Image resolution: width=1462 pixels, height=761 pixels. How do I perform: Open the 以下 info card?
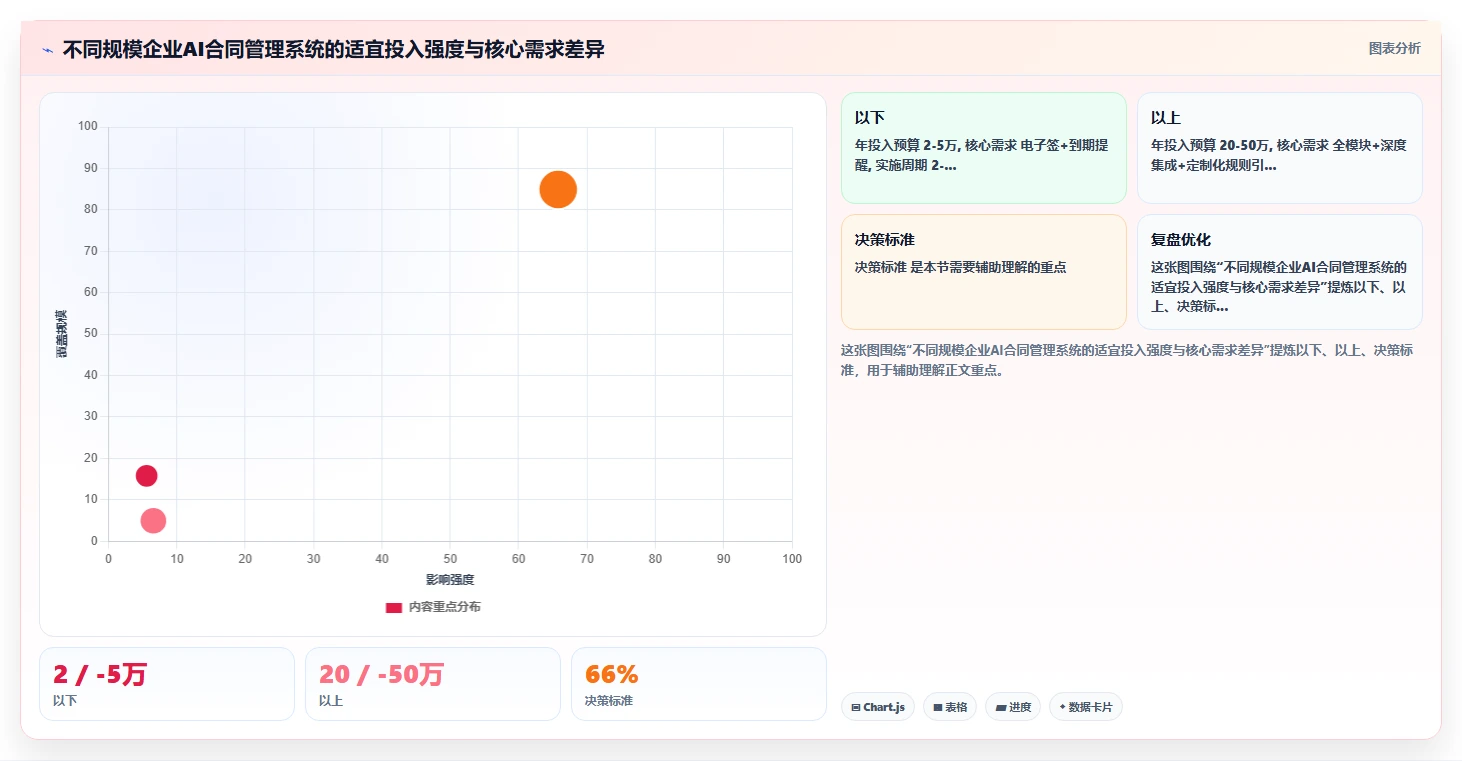(x=984, y=148)
